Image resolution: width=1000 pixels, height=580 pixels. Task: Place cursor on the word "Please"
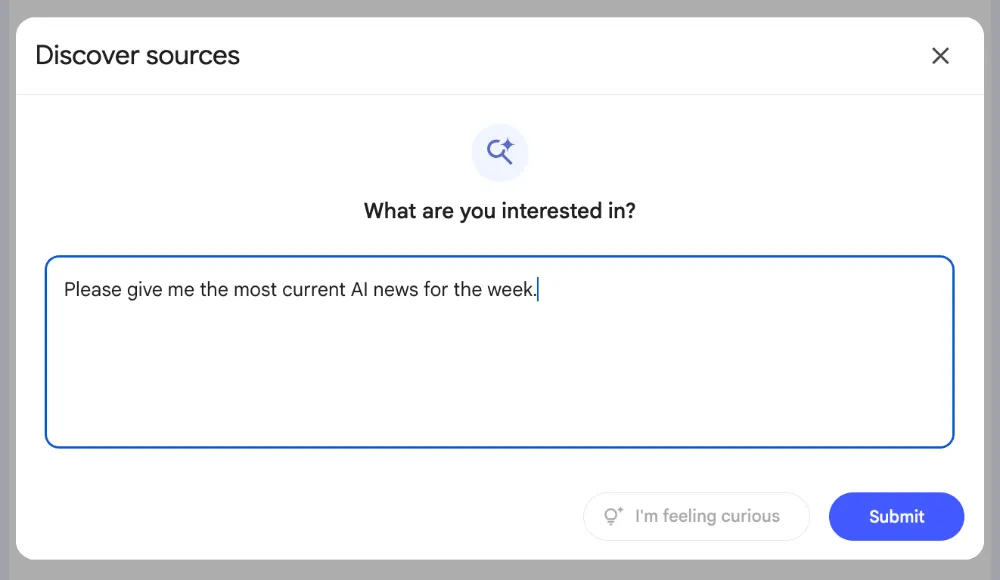pyautogui.click(x=92, y=290)
